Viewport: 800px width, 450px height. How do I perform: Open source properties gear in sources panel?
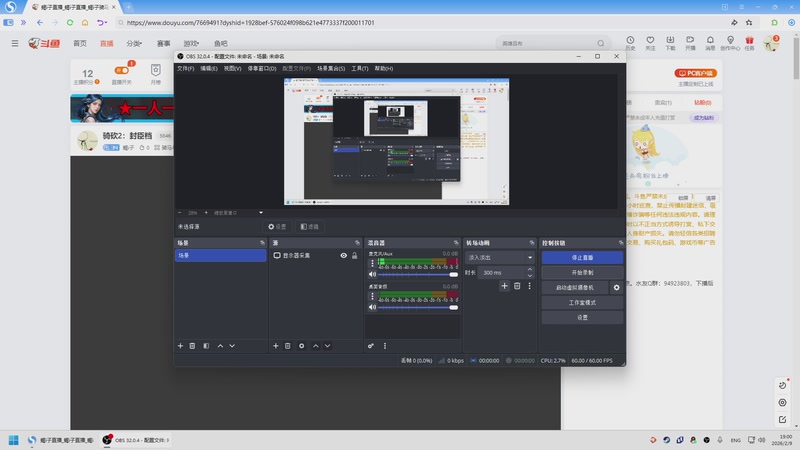pos(301,346)
